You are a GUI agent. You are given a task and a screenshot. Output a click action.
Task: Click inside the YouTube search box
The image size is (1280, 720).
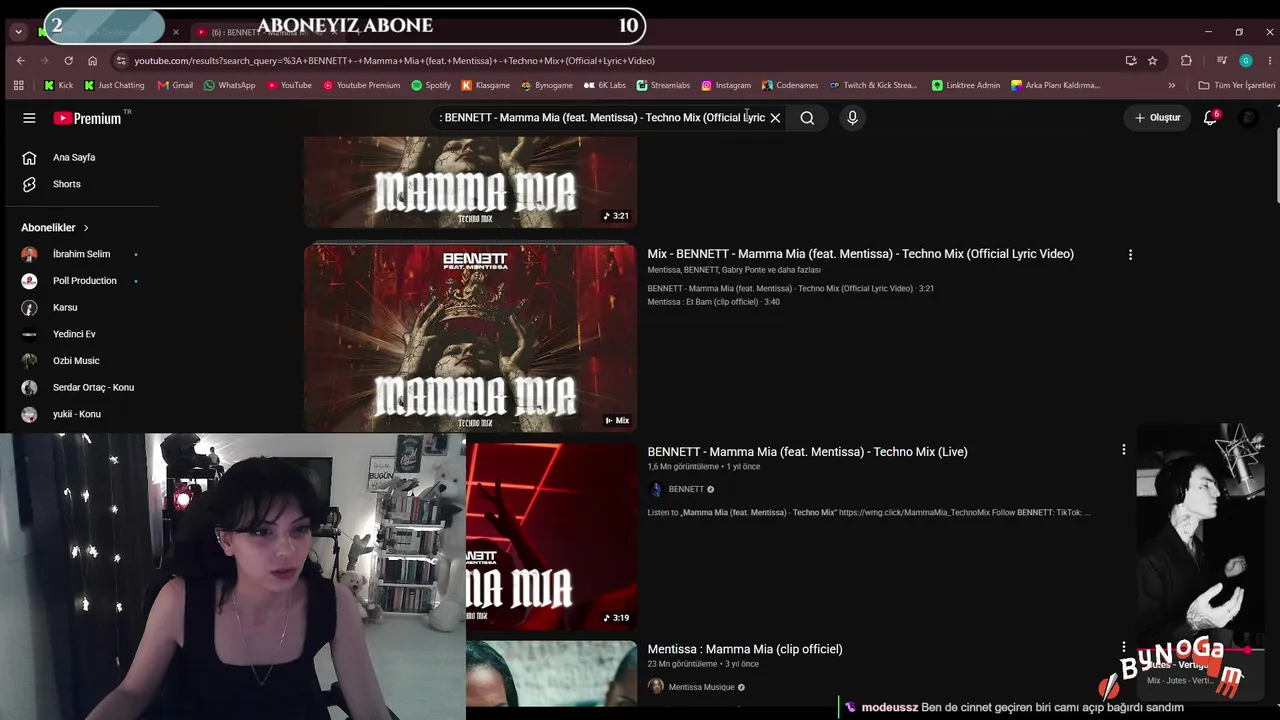[600, 118]
